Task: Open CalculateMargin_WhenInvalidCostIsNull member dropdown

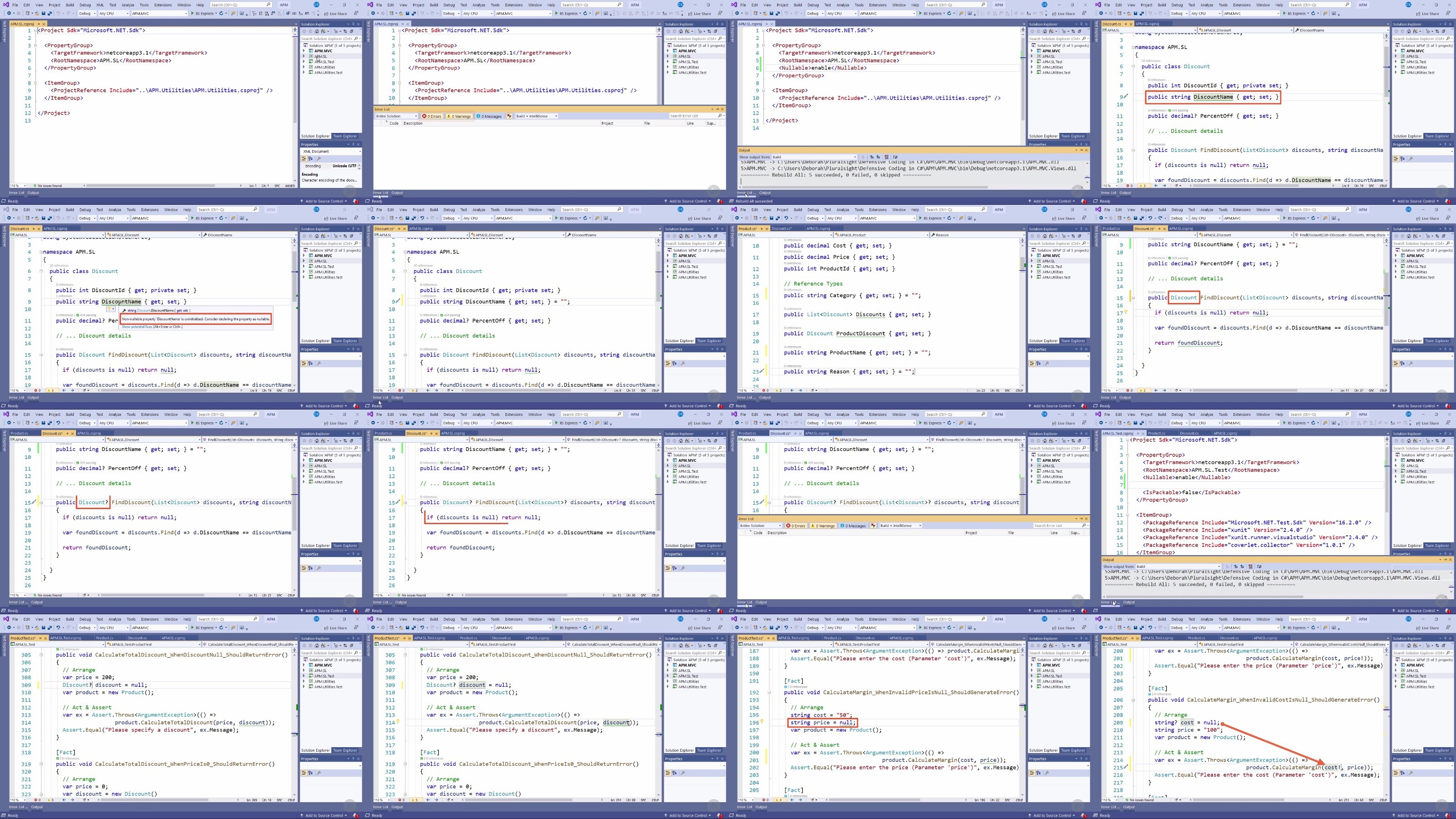Action: point(1342,645)
